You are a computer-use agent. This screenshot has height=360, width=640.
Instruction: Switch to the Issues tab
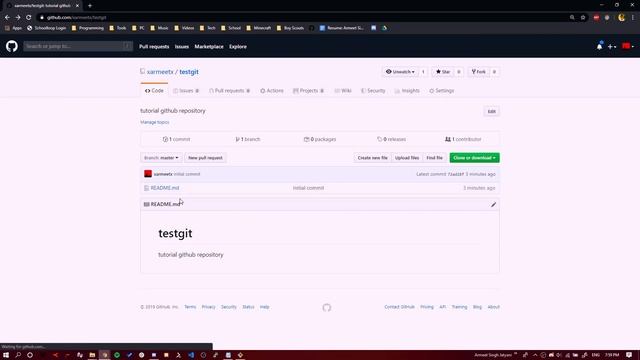pos(186,91)
